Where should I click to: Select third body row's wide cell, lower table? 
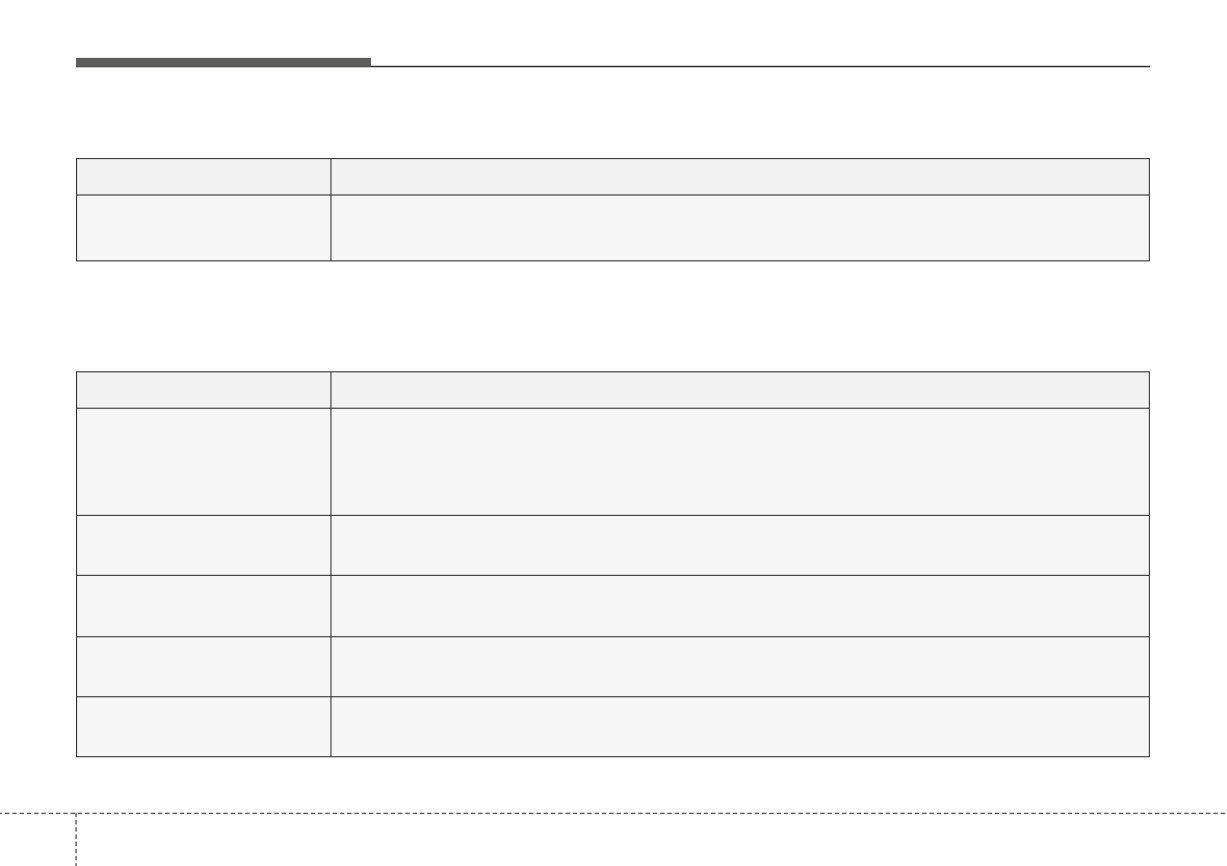tap(740, 606)
